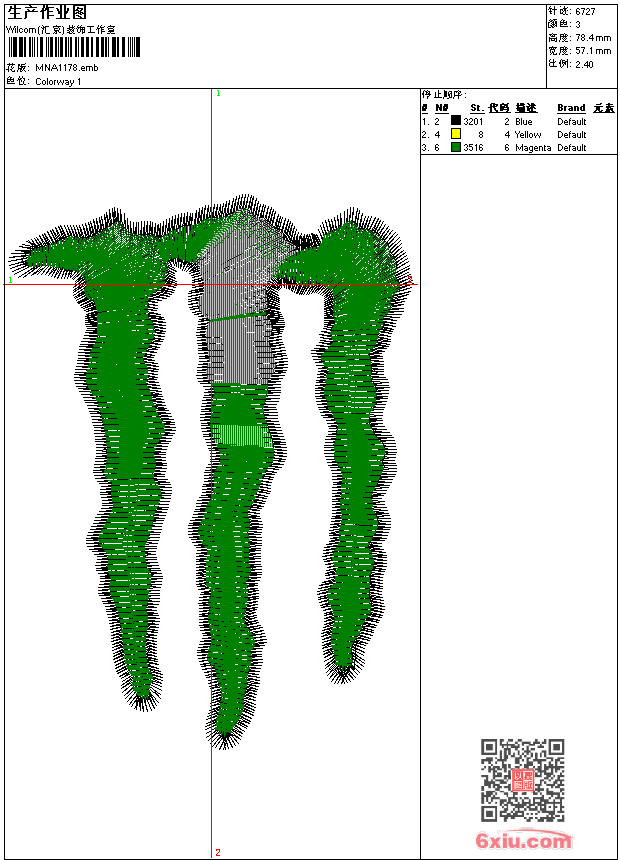The width and height of the screenshot is (620, 860).
Task: Click the 停止顺序 heading
Action: (444, 94)
